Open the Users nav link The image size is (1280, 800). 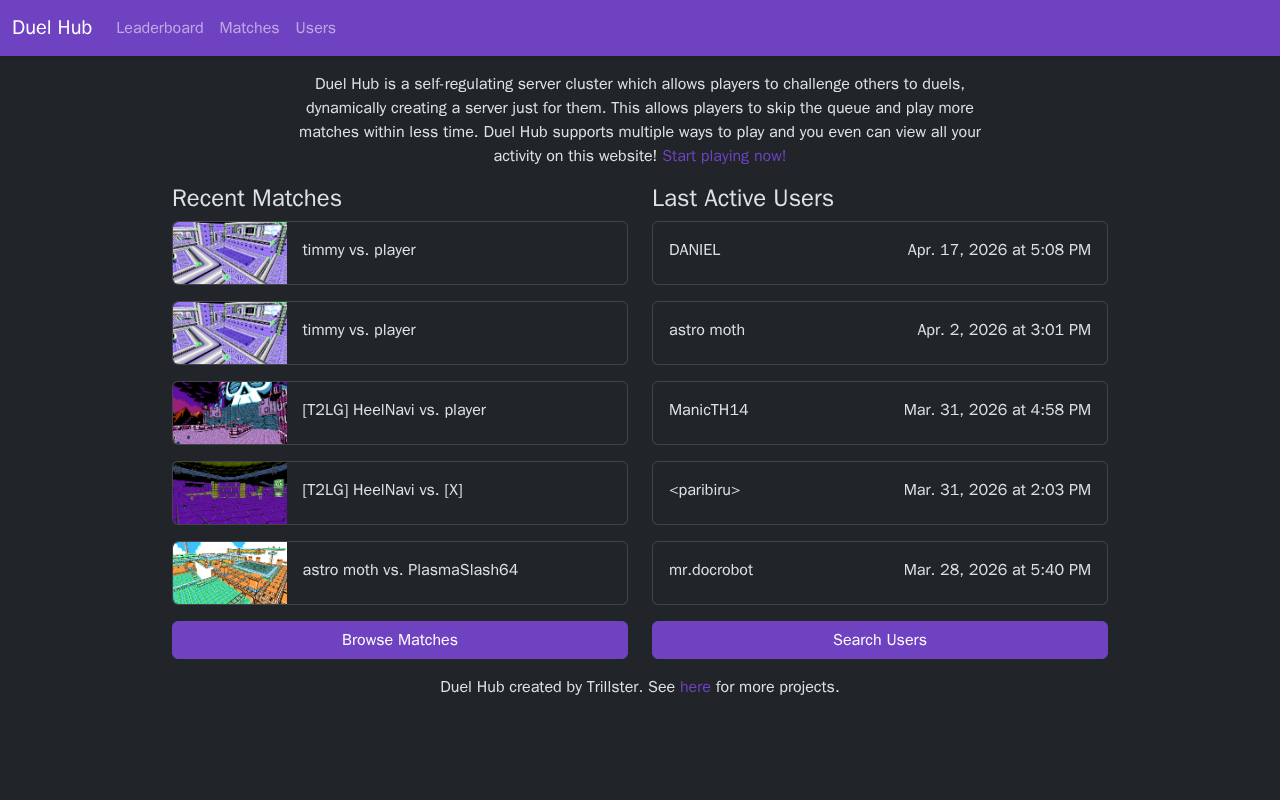point(316,28)
